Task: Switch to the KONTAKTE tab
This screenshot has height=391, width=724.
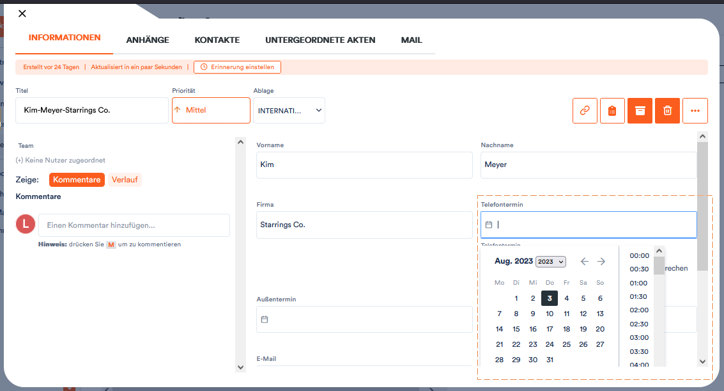Action: click(x=217, y=40)
